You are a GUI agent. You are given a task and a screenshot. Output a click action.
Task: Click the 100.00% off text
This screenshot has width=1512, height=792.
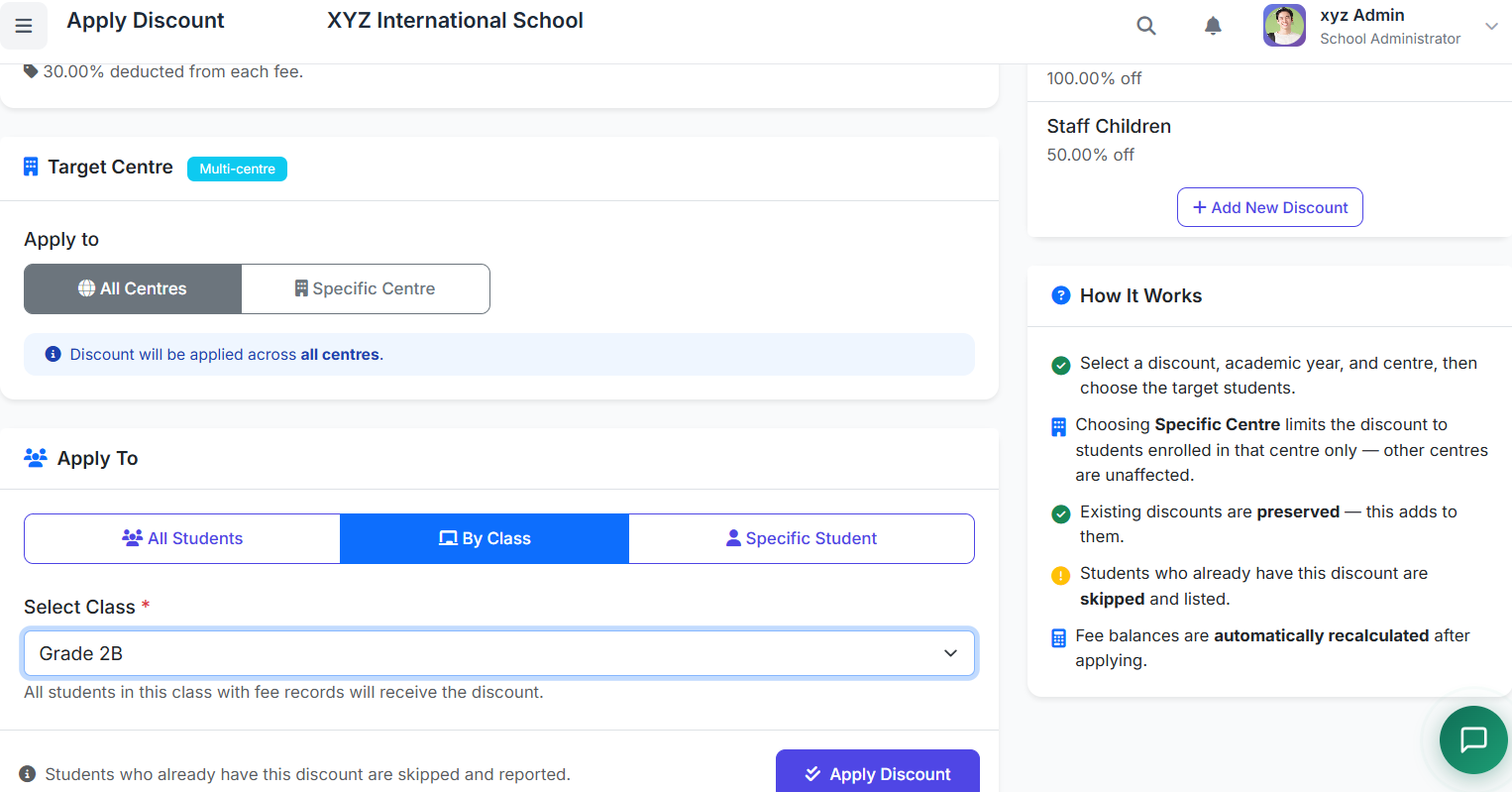pyautogui.click(x=1094, y=78)
